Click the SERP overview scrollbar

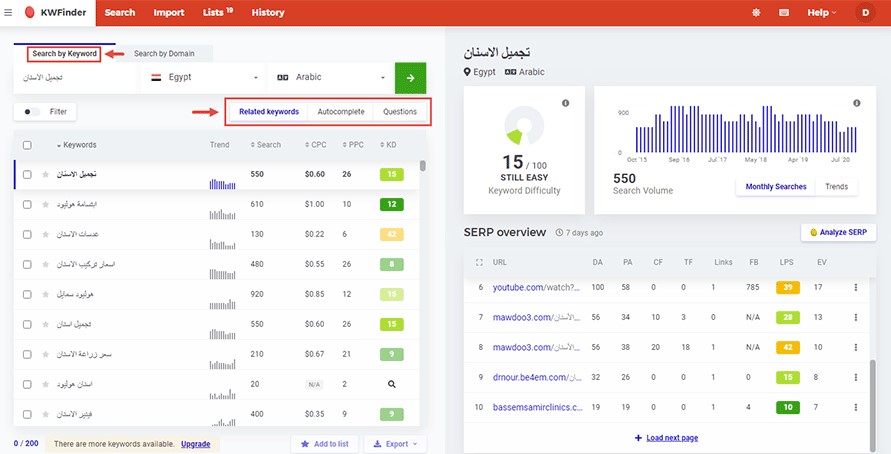coord(873,404)
